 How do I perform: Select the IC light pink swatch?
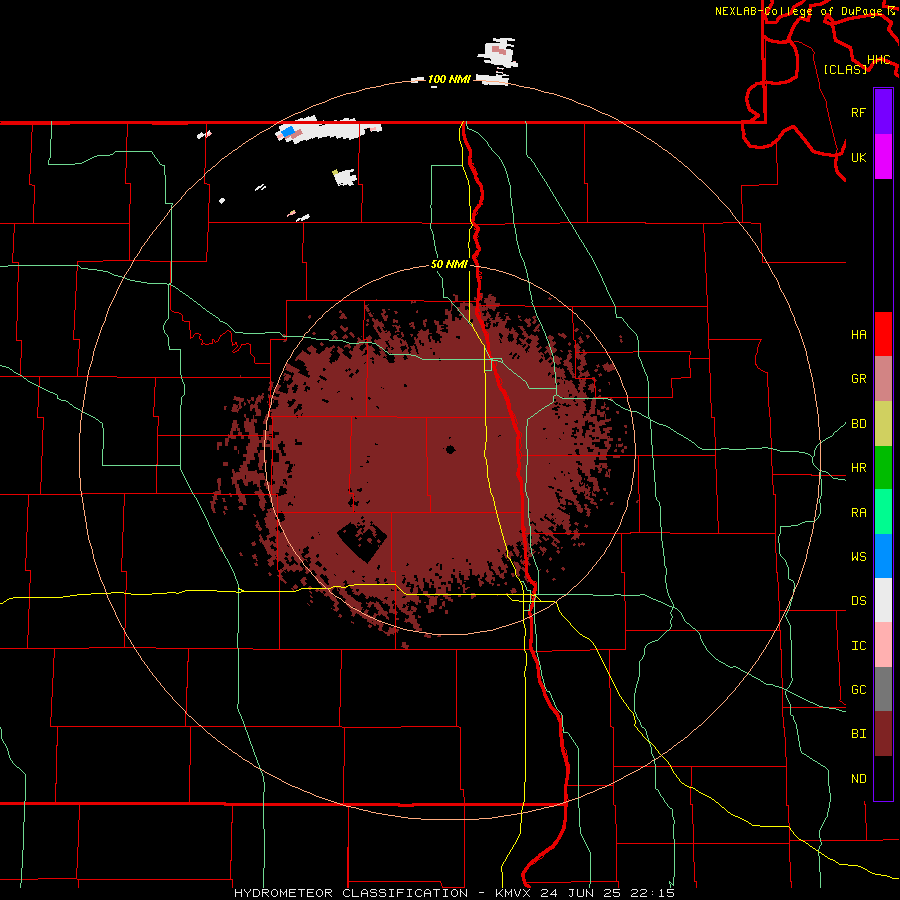coord(883,645)
